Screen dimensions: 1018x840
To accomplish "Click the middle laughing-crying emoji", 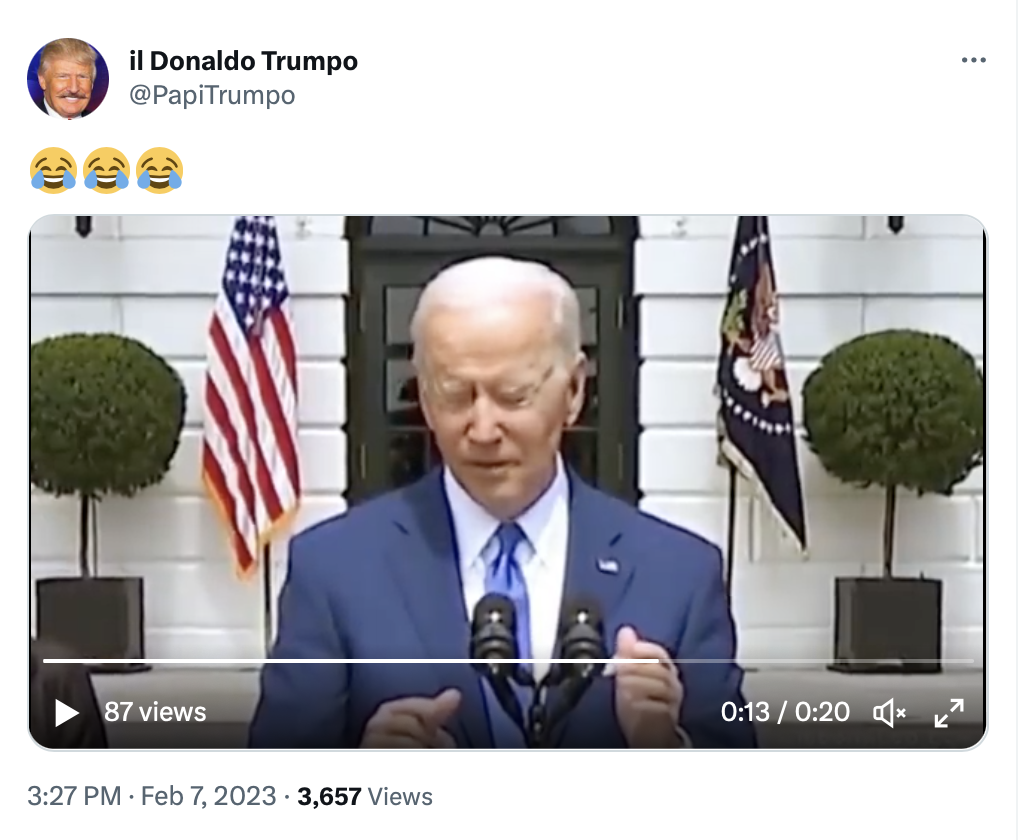I will pyautogui.click(x=106, y=170).
